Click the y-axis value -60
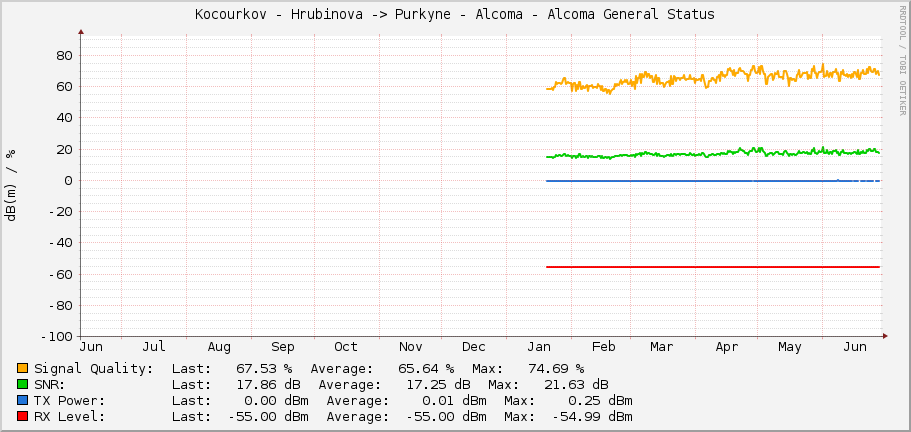Viewport: 911px width, 432px height. tap(60, 274)
